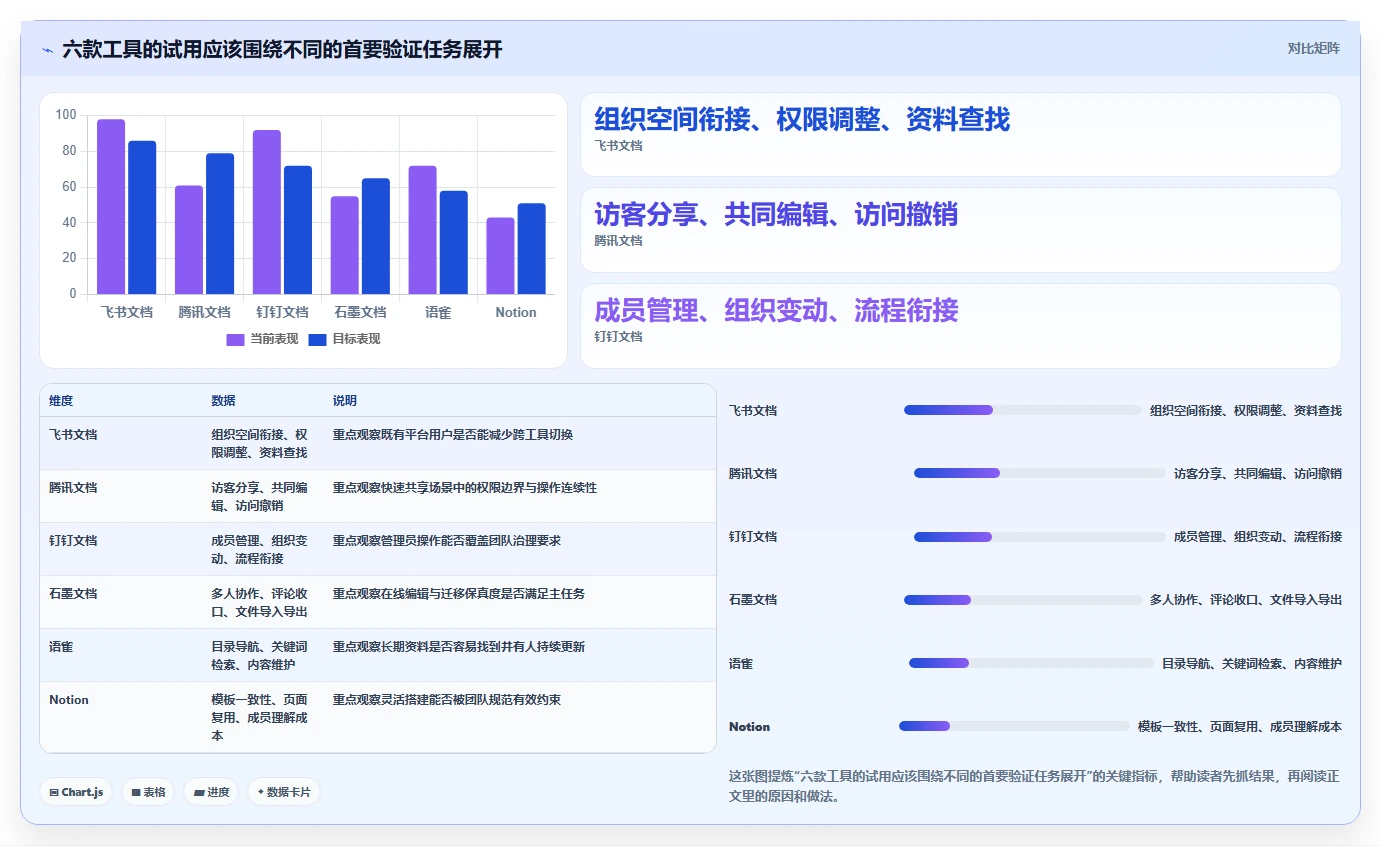
Task: Click the blue 目标表现 bar for 腾讯文档
Action: click(220, 224)
